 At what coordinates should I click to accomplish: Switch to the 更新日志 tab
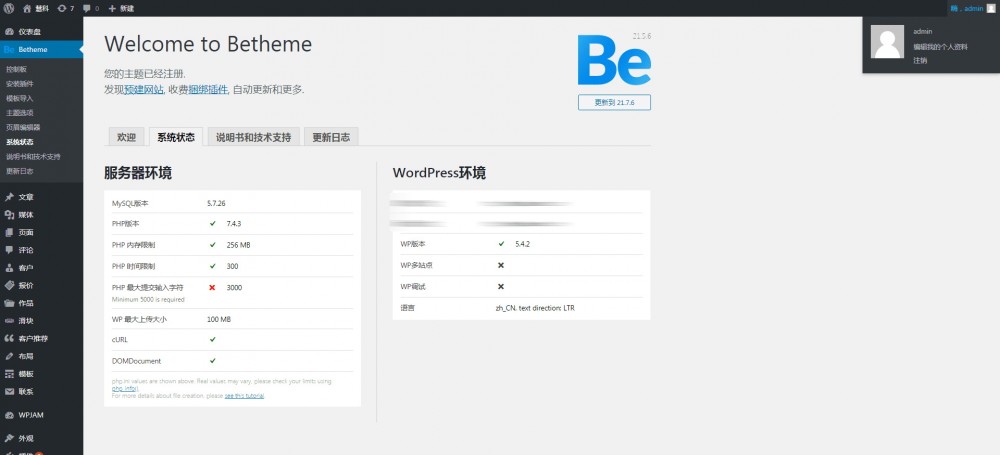pos(330,137)
